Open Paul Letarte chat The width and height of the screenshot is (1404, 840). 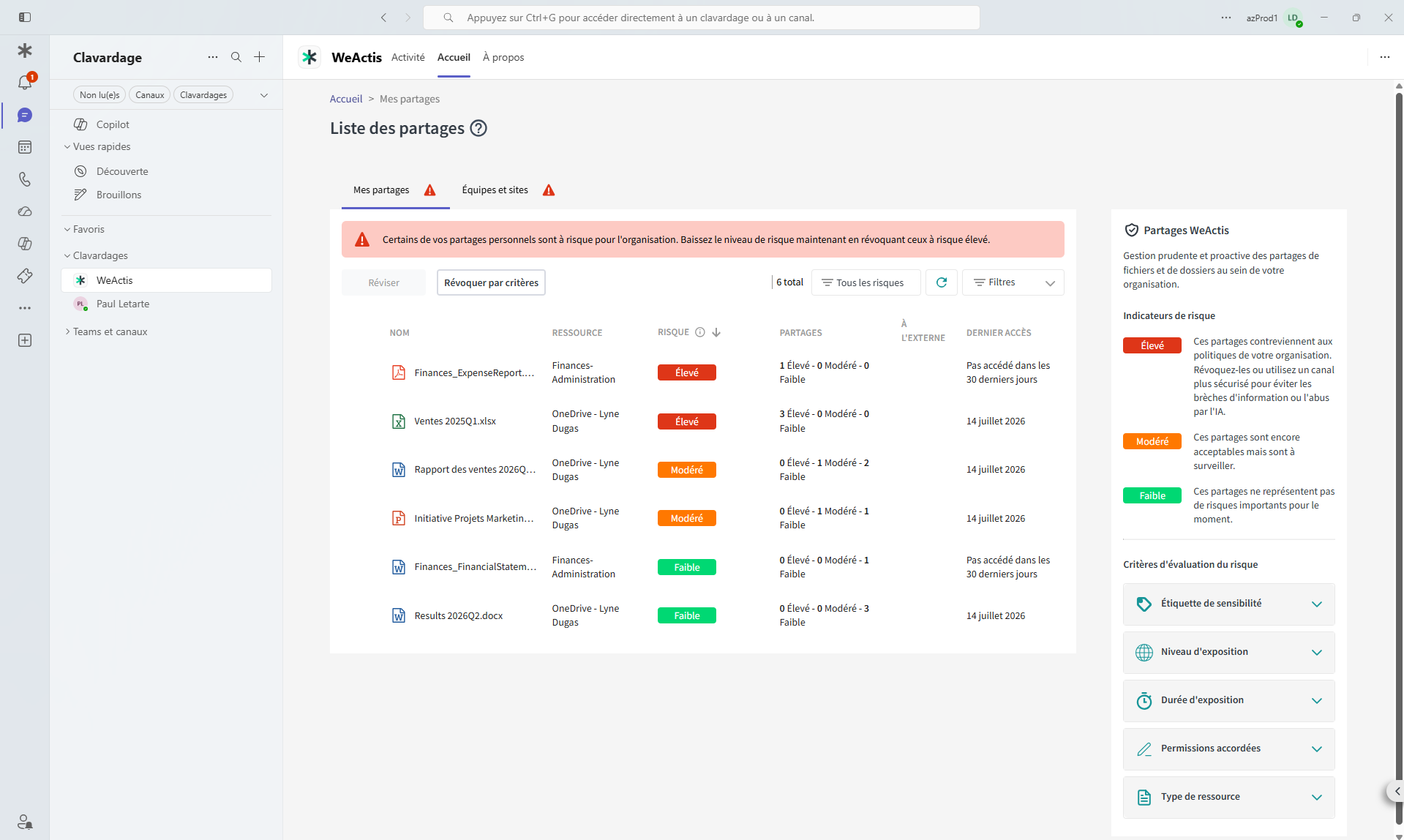click(x=167, y=304)
